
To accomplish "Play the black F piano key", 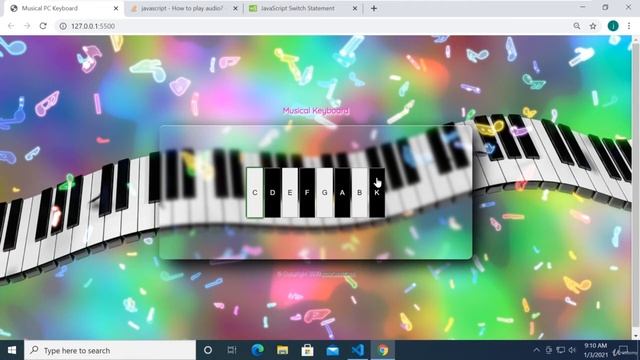I will tap(307, 193).
